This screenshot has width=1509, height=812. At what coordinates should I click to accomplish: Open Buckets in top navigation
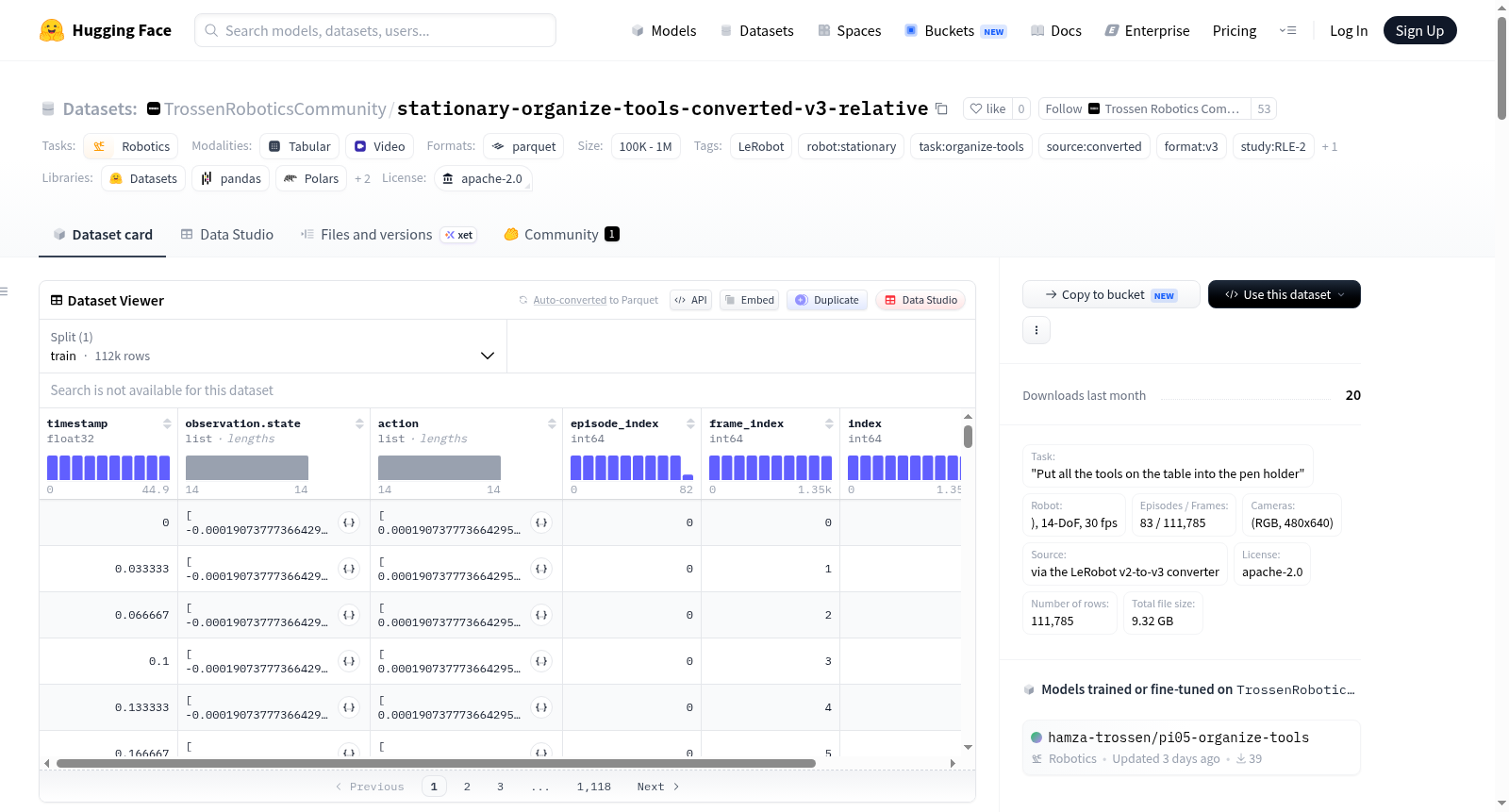point(955,30)
